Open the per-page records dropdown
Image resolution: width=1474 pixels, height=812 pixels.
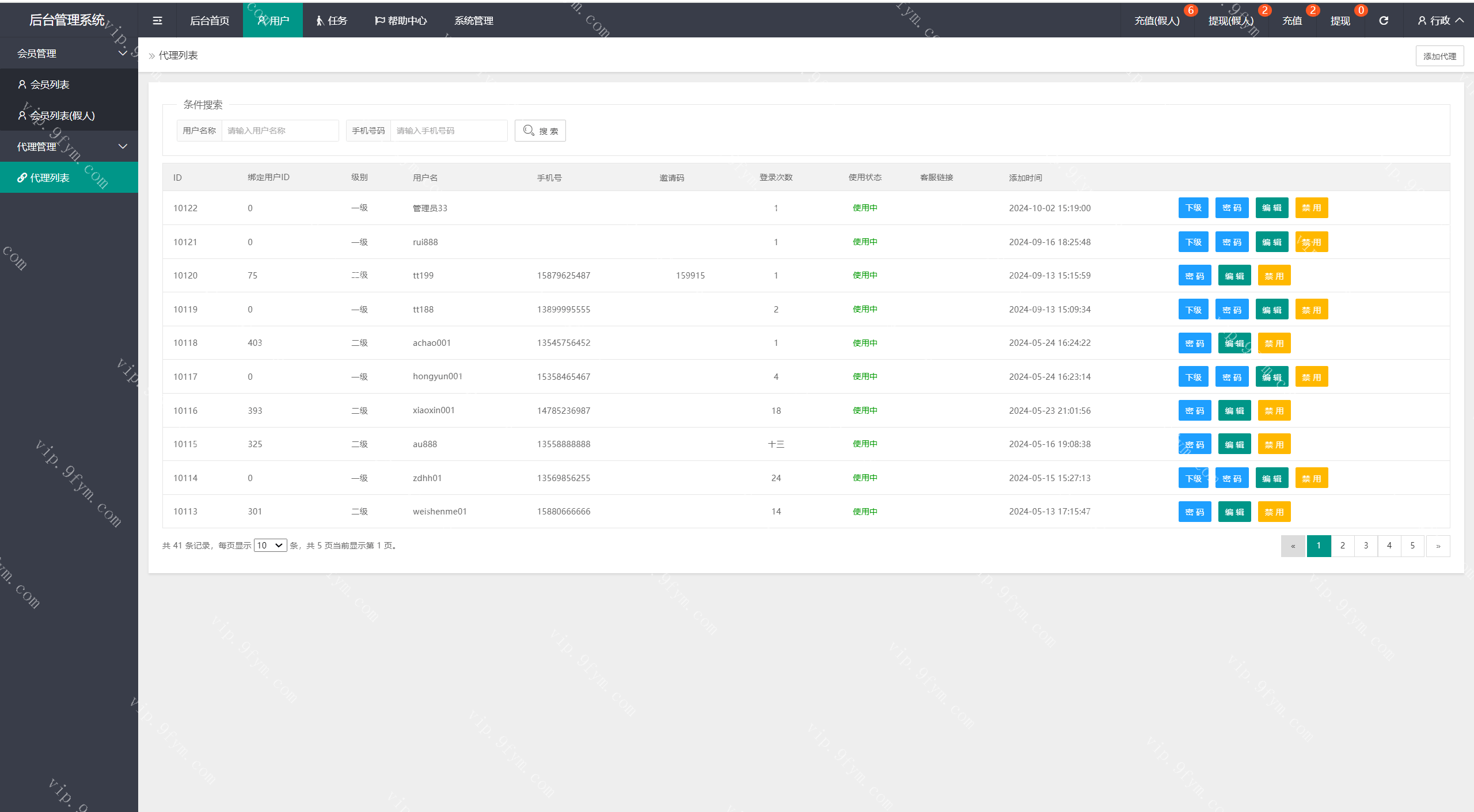click(270, 545)
